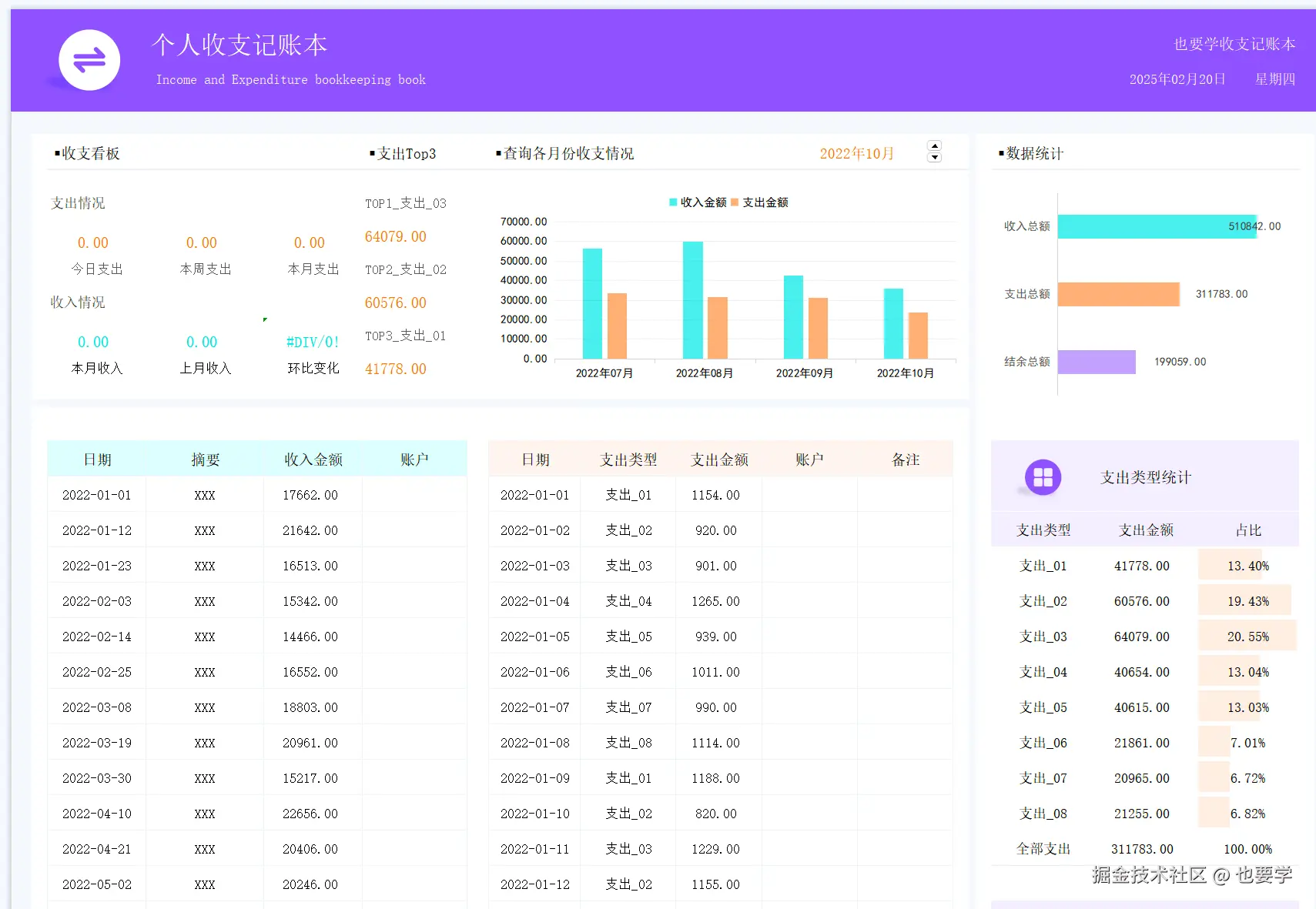Click the 备注 column header
Viewport: 1316px width, 909px height.
click(x=906, y=460)
